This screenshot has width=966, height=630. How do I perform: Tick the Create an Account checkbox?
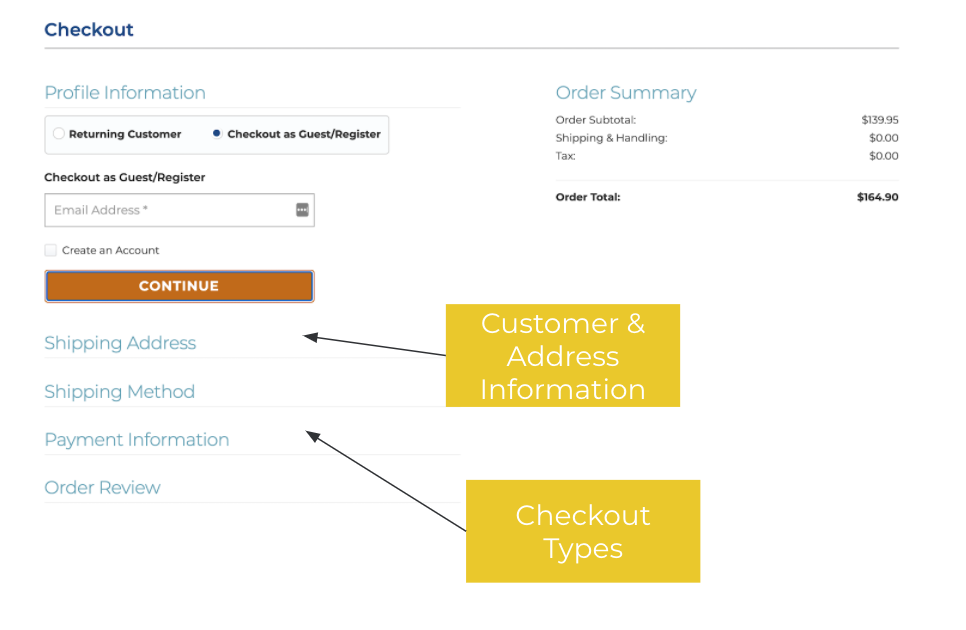[51, 250]
